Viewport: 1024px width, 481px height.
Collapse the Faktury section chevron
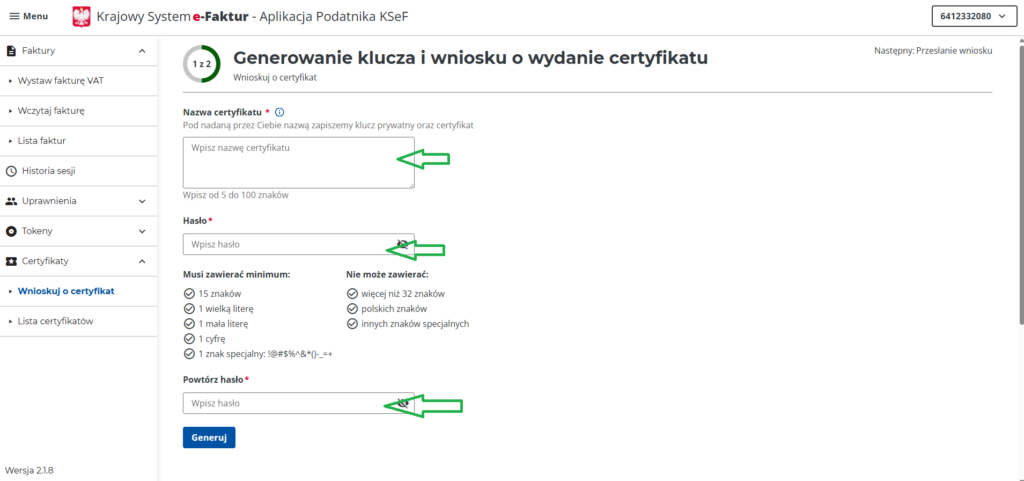142,50
